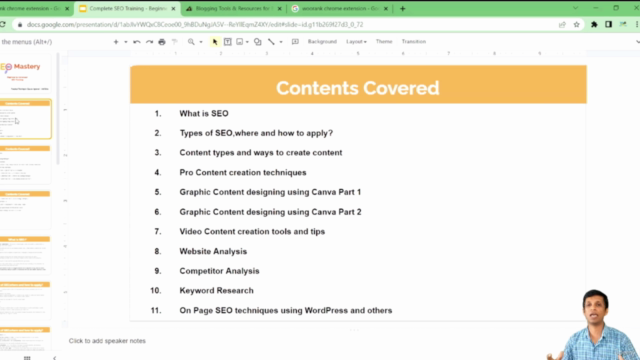The height and width of the screenshot is (360, 640).
Task: Open the Extensions puzzle icon
Action: pyautogui.click(x=594, y=24)
